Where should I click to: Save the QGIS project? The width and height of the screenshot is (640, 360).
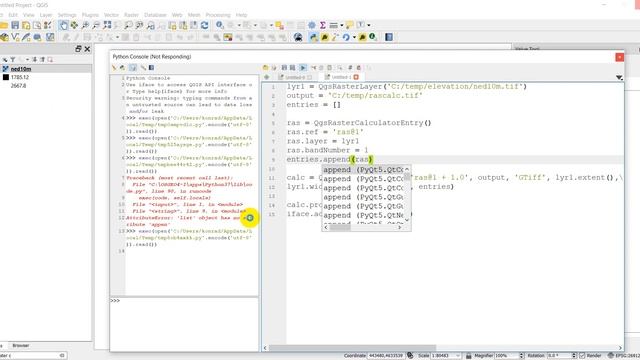15,25
